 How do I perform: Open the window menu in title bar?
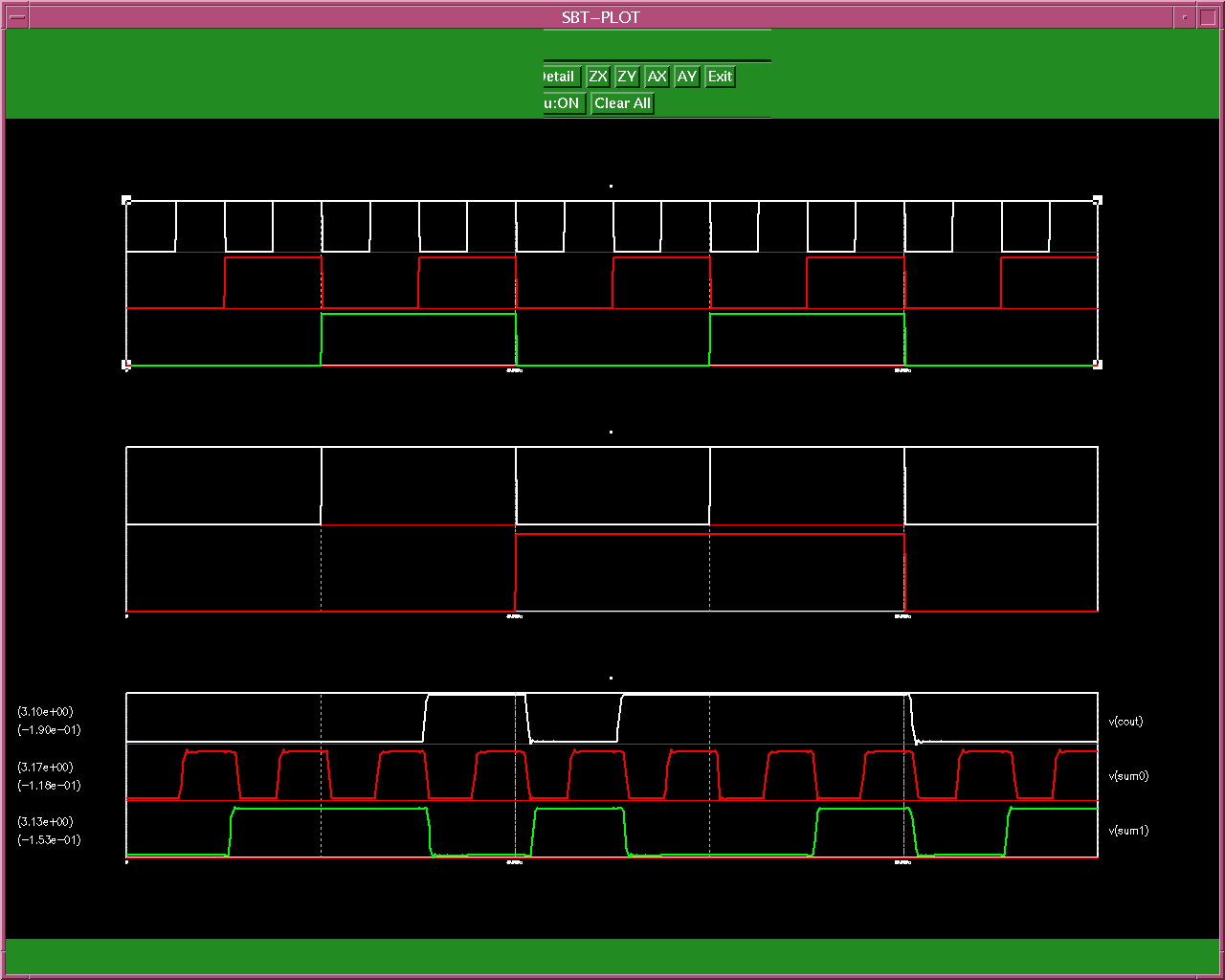[16, 17]
